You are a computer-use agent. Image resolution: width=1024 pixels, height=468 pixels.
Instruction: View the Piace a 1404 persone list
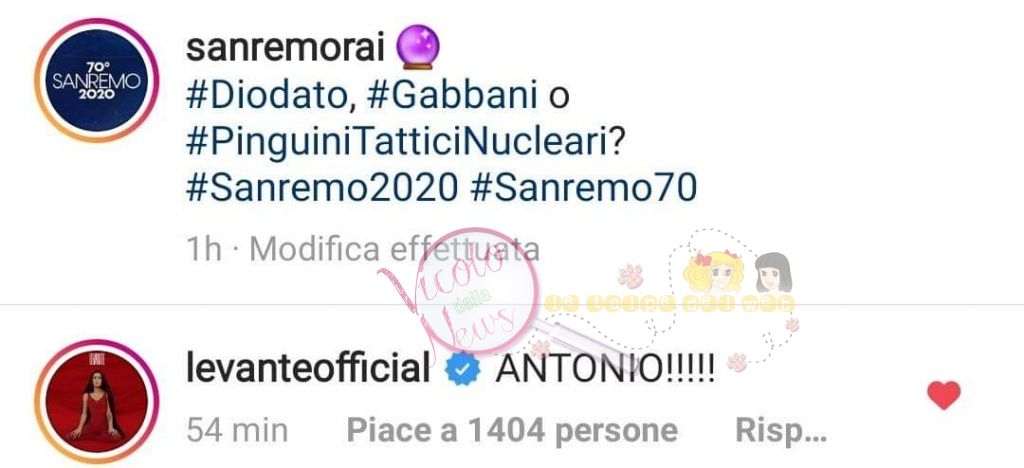512,430
